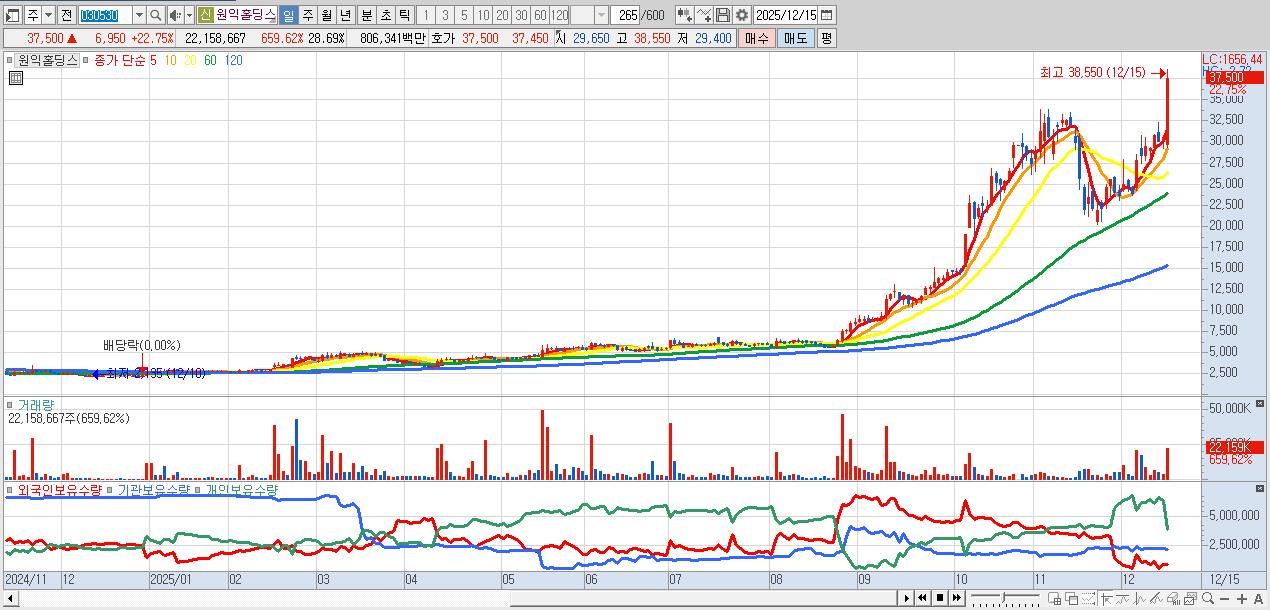Click play button in bottom playback controls
Image resolution: width=1270 pixels, height=610 pixels.
coord(907,598)
